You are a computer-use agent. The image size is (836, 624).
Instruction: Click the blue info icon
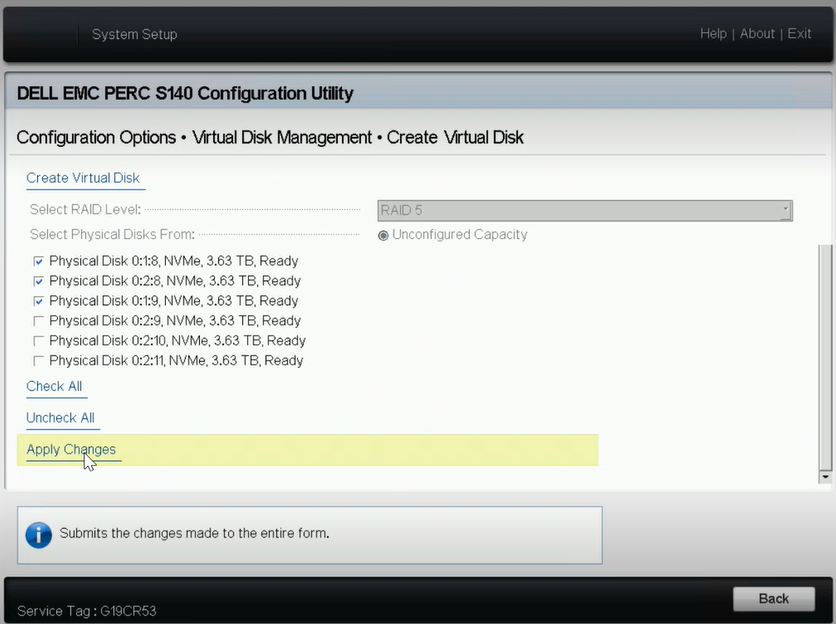(x=39, y=535)
